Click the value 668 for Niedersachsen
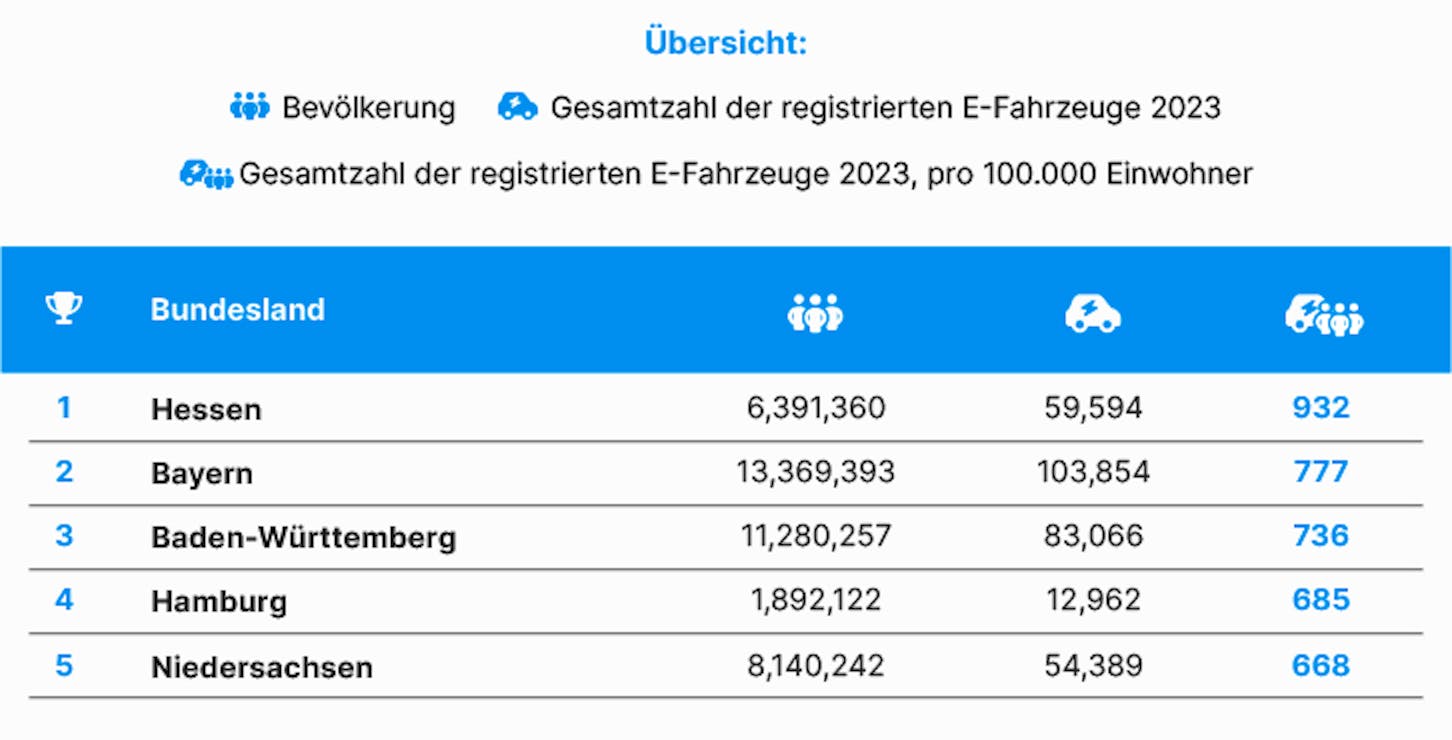This screenshot has height=740, width=1452. [1321, 665]
